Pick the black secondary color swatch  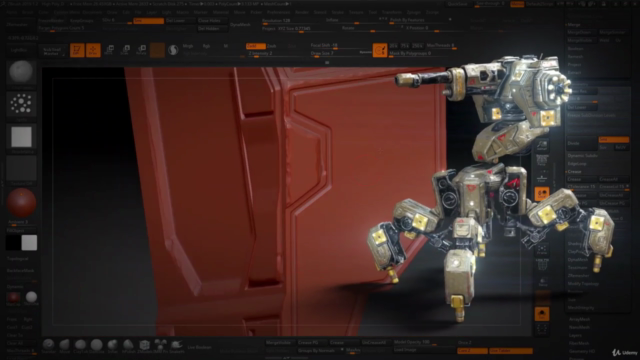(x=13, y=242)
